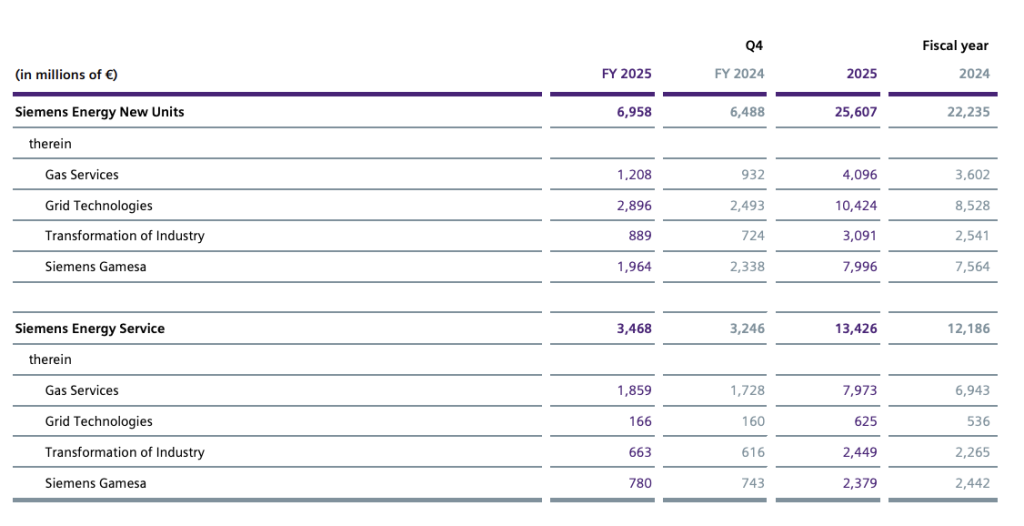
Task: Select the 13,426 Service fiscal year value
Action: click(x=856, y=328)
